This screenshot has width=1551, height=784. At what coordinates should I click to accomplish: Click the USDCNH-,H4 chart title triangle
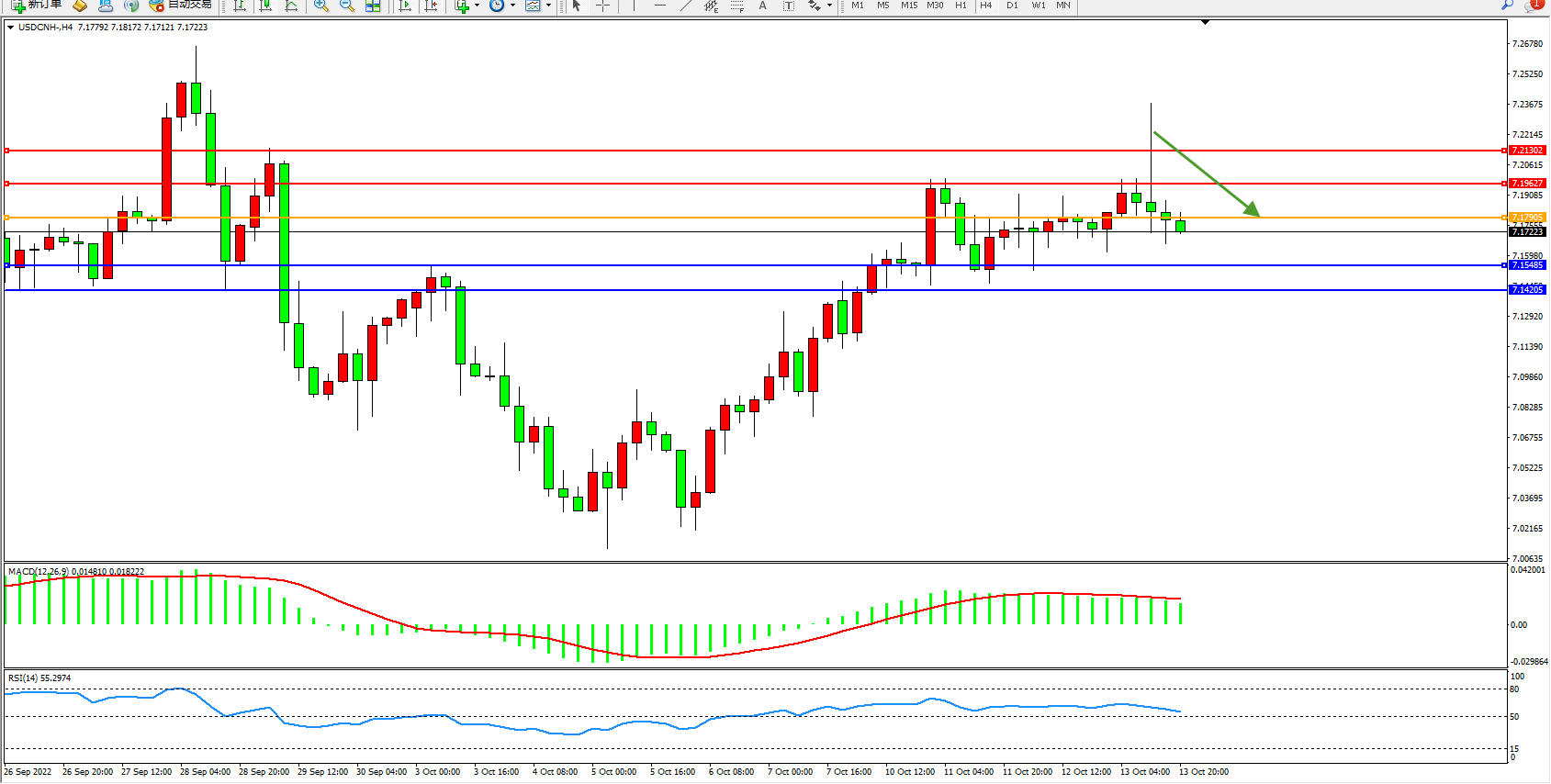(x=10, y=28)
